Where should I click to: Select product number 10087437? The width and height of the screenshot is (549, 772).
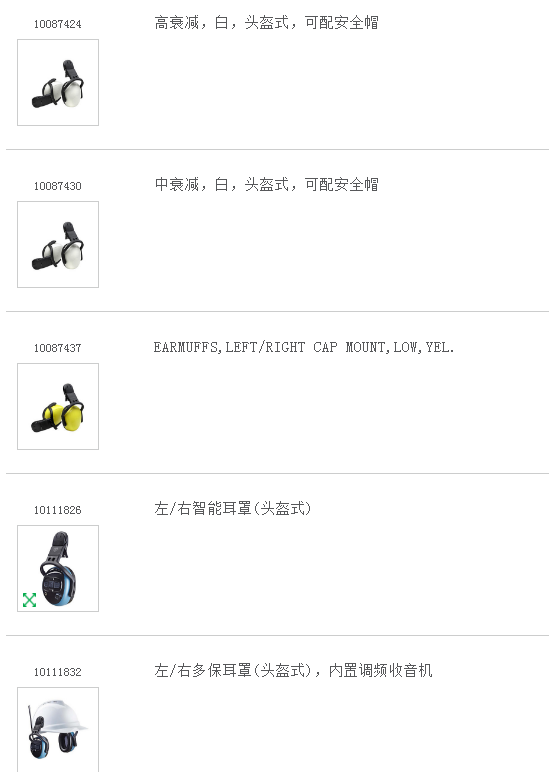[x=58, y=348]
